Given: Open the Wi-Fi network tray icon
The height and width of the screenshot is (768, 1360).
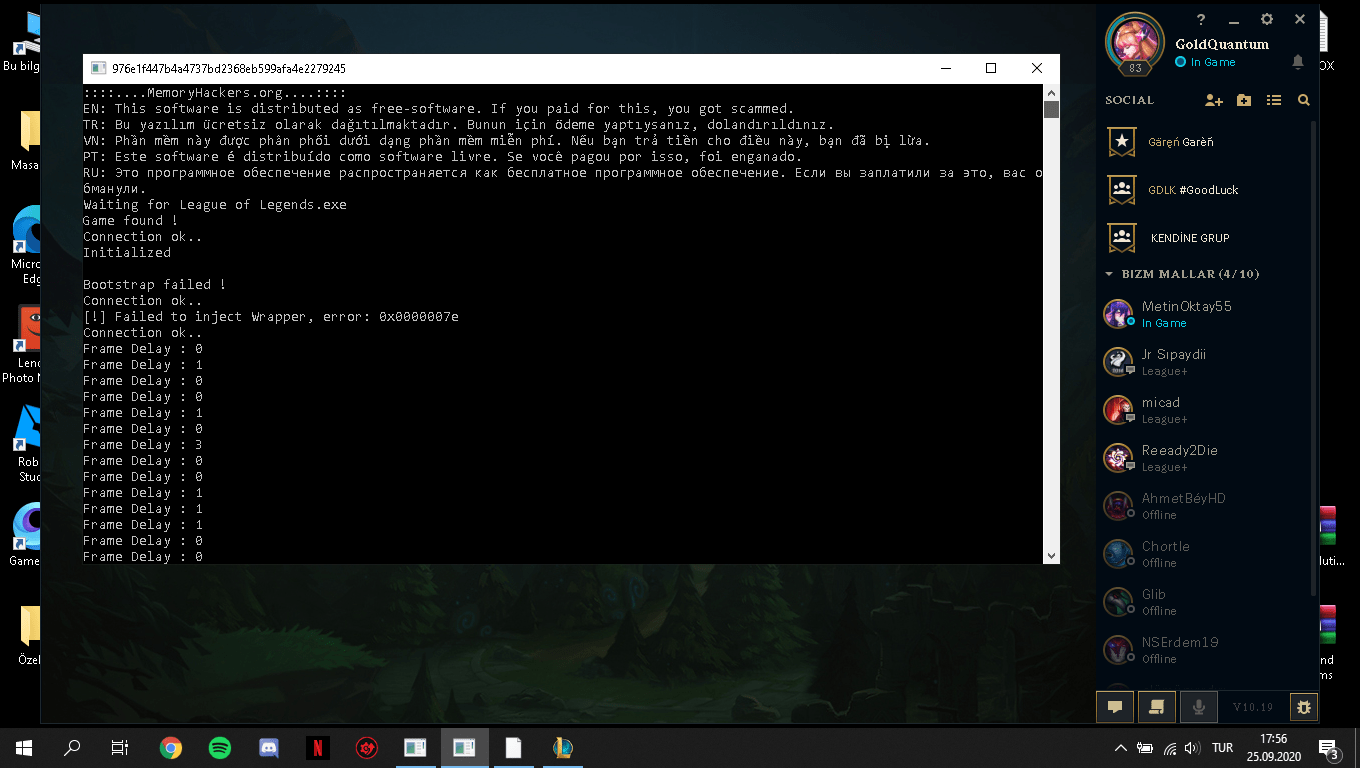Looking at the screenshot, I should click(x=1168, y=748).
